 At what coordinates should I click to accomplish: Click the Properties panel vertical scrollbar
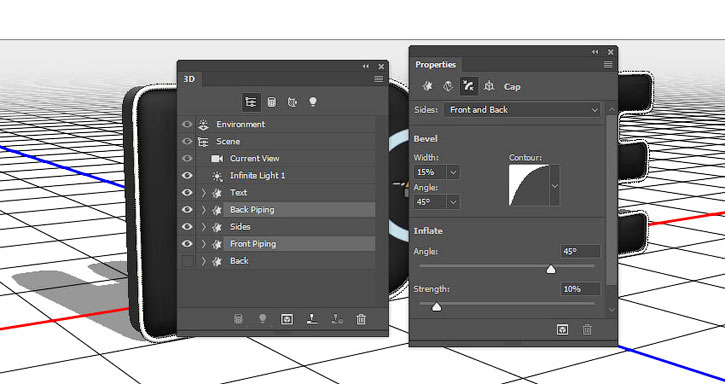[611, 199]
